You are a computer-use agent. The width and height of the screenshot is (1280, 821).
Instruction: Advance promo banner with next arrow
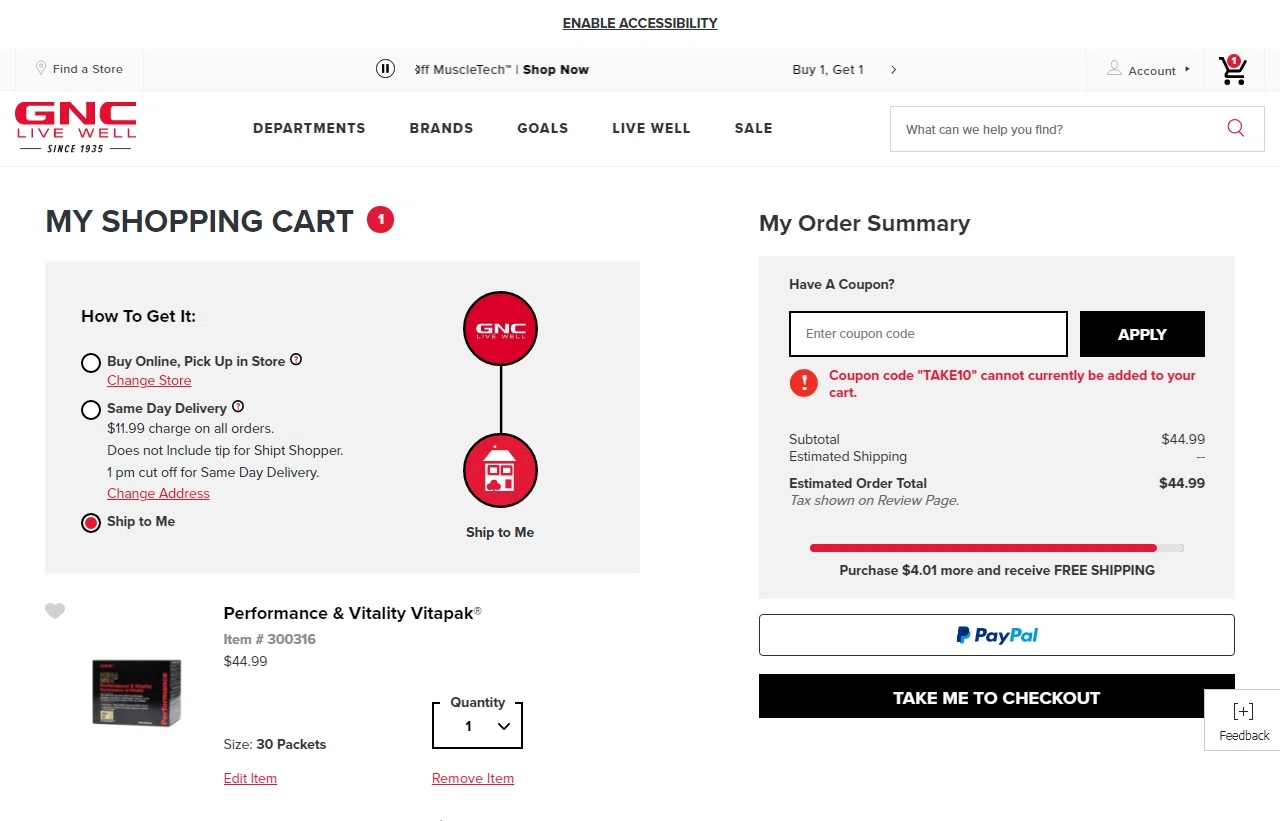(893, 69)
